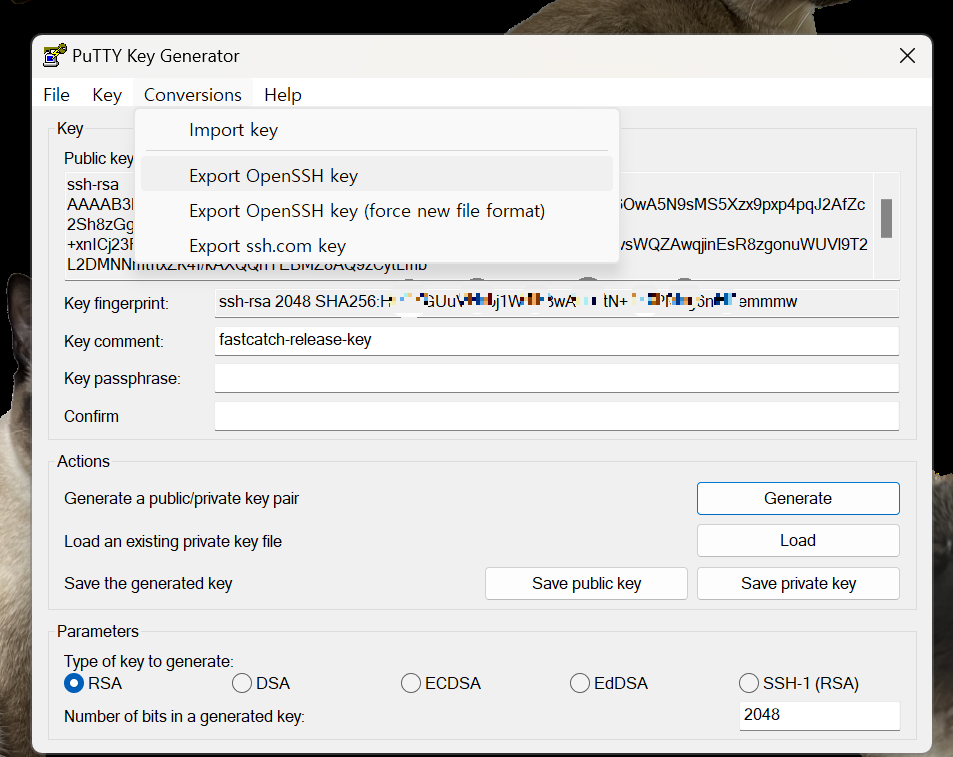Click the Generate button
Image resolution: width=953 pixels, height=757 pixels.
coord(798,498)
